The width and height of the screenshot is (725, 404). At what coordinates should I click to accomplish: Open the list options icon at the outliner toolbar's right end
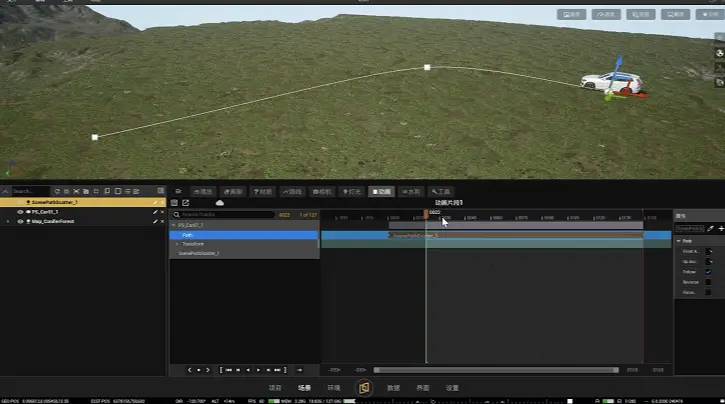point(160,191)
